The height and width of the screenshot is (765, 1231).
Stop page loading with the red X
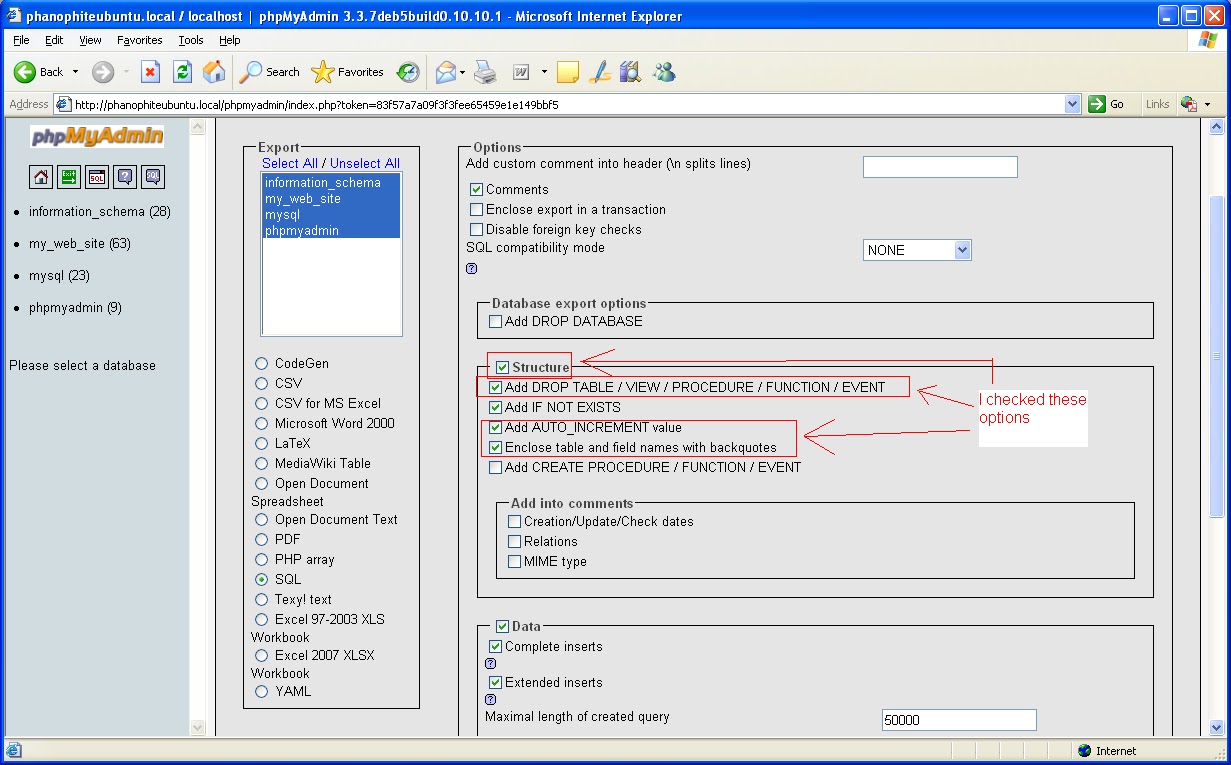coord(150,72)
